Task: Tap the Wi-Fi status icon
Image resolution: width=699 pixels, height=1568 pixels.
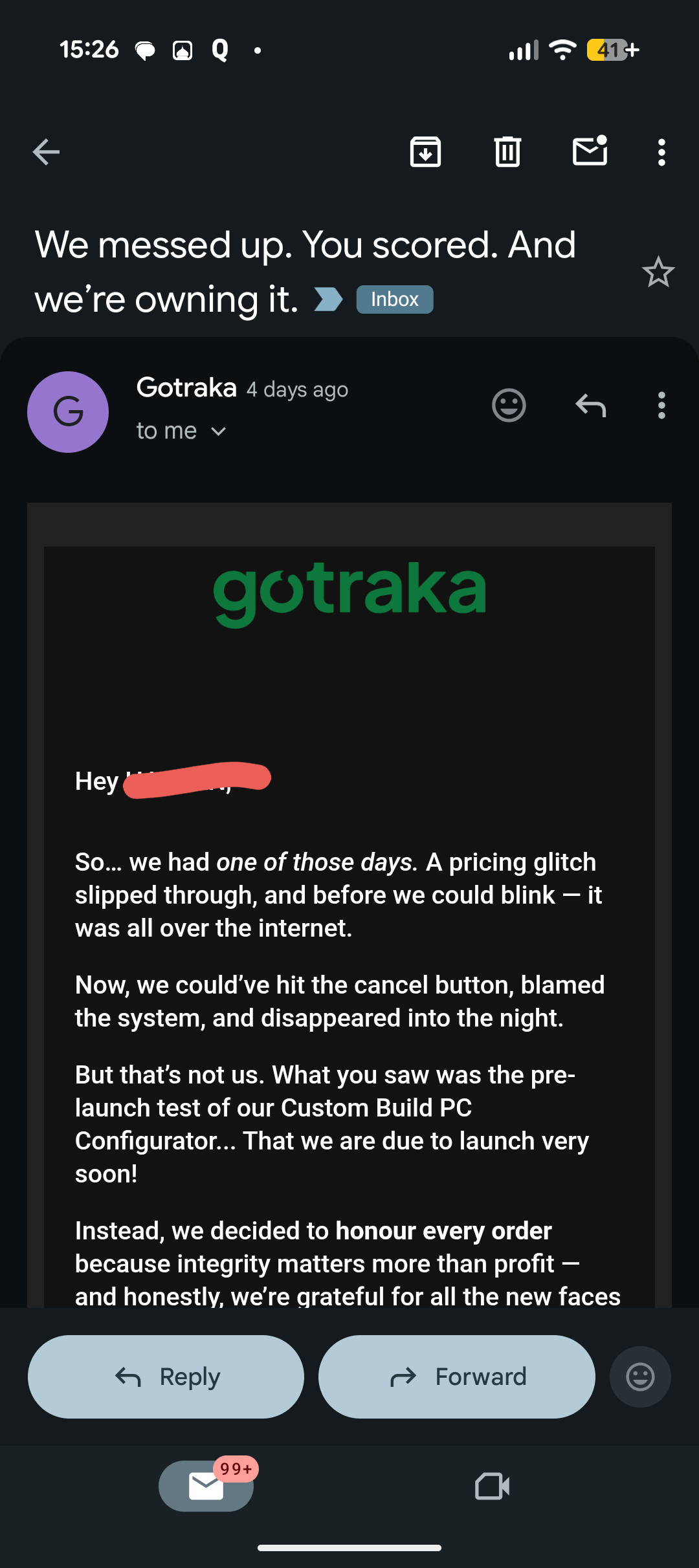Action: (562, 50)
